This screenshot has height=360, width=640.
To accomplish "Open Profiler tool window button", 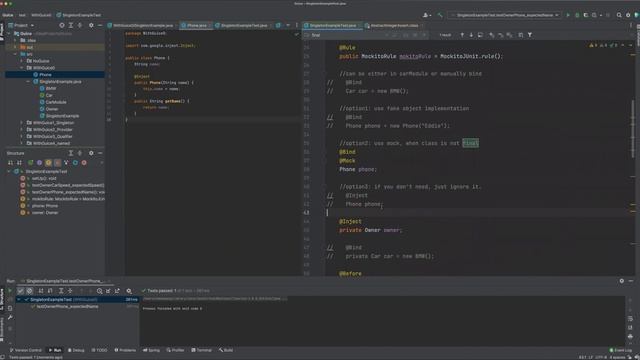I will pyautogui.click(x=175, y=350).
